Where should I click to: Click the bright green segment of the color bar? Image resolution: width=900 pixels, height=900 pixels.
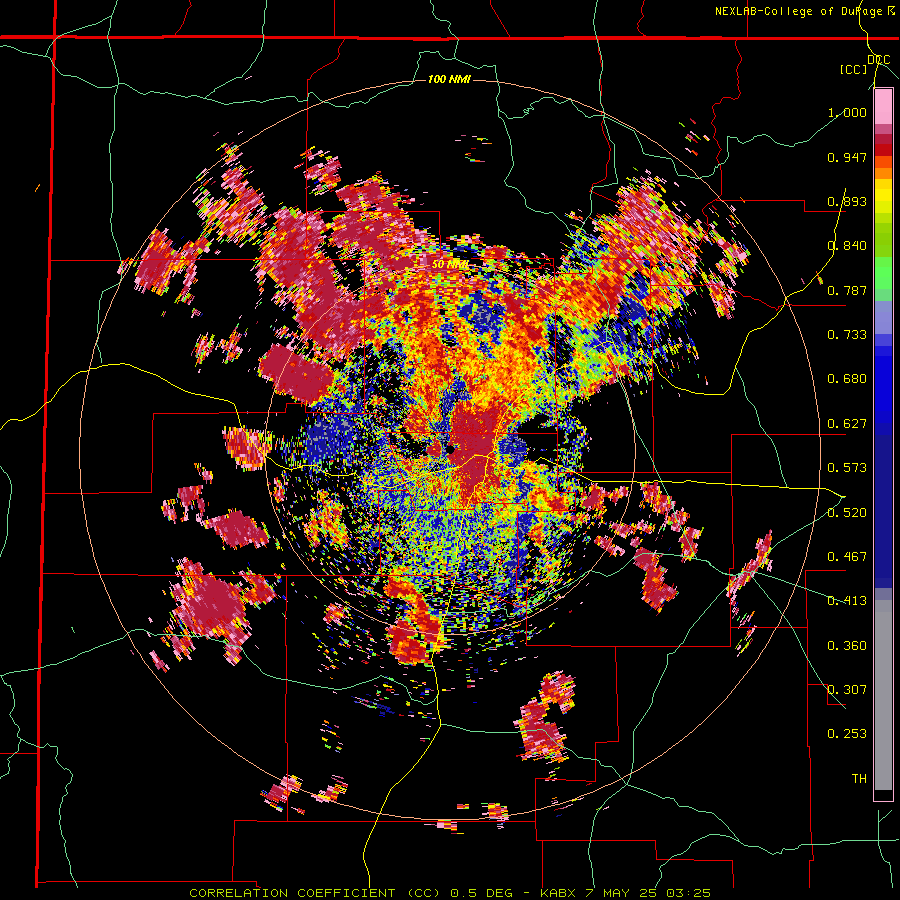coord(883,273)
